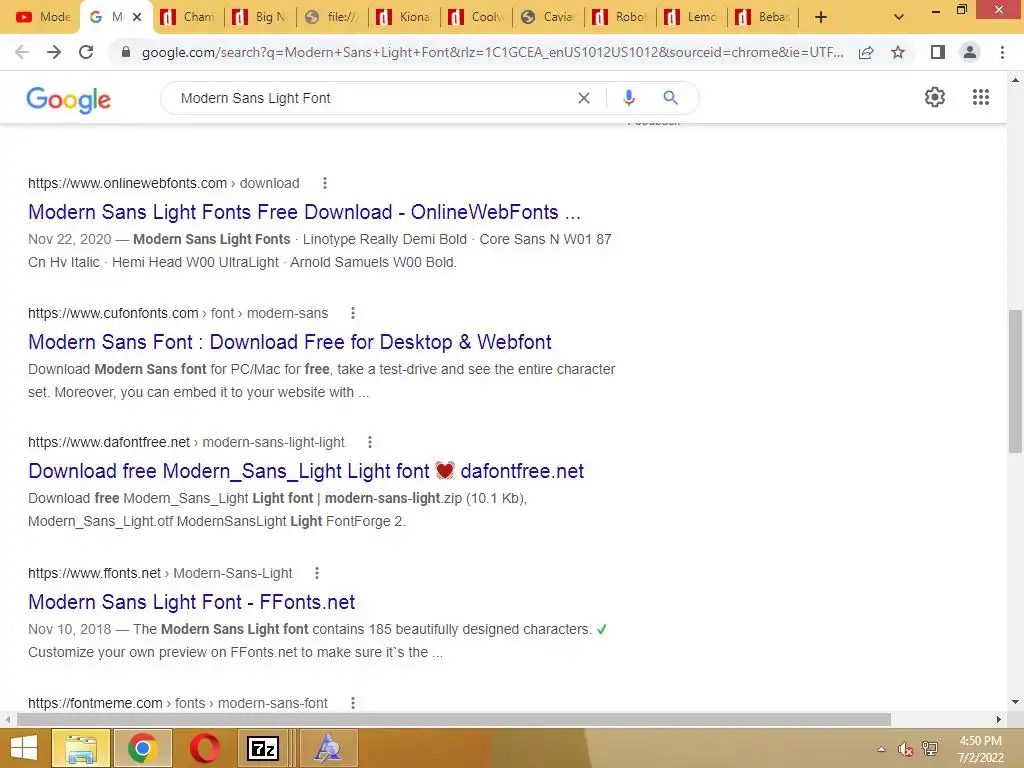Click the scroll right arrow at bottom
Viewport: 1024px width, 768px height.
pos(999,719)
